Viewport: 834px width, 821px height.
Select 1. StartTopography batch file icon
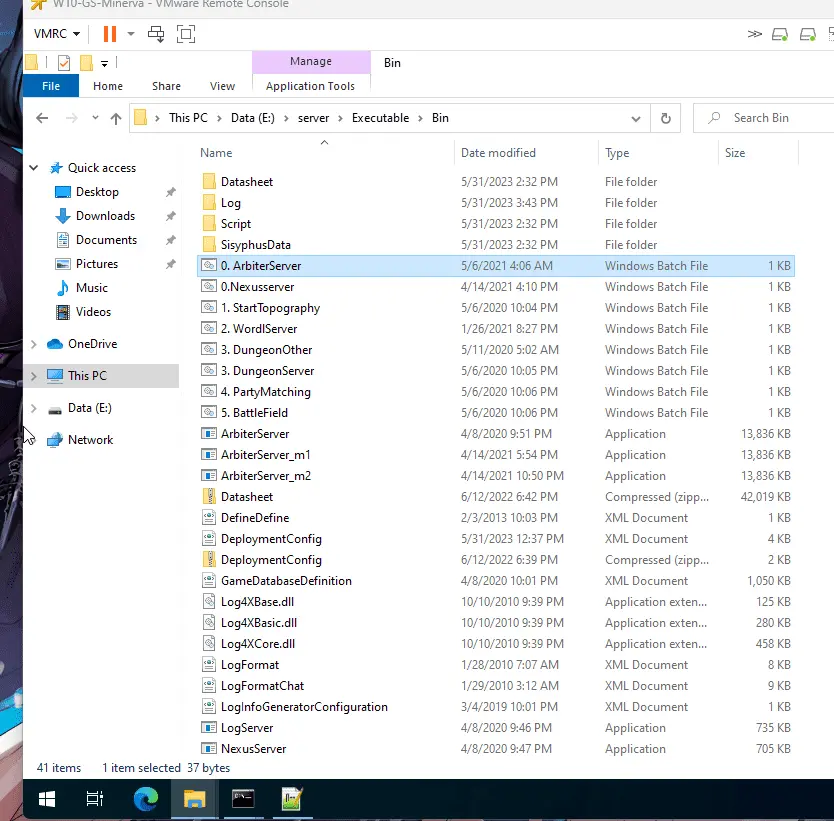pos(209,307)
